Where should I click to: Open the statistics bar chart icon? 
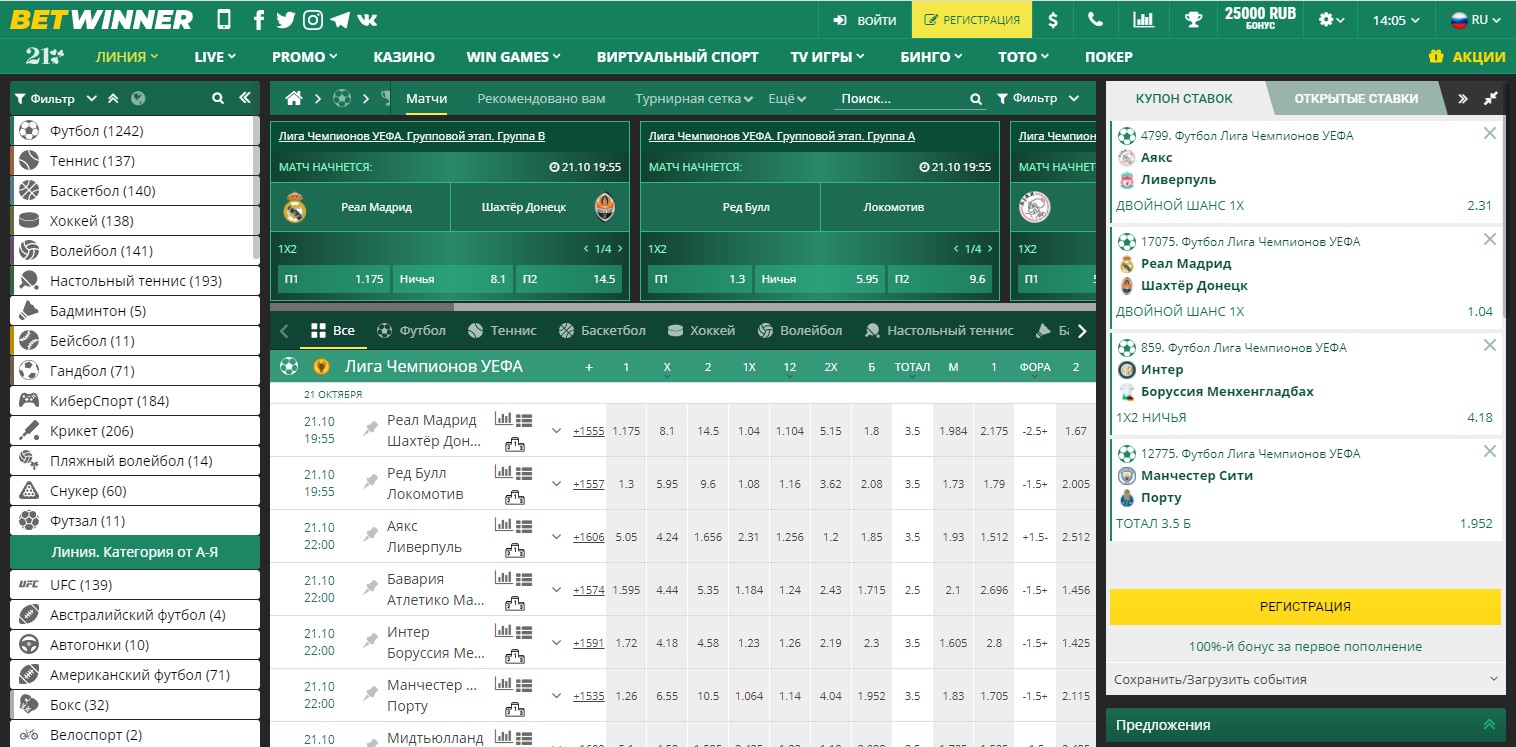1142,19
